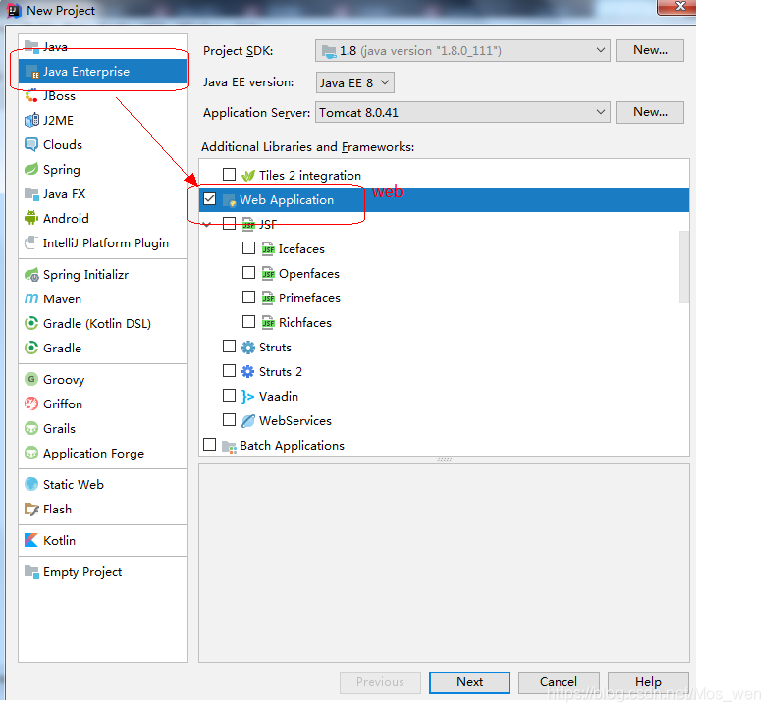The height and width of the screenshot is (712, 770).
Task: Enable the JSF checkbox
Action: pos(229,224)
